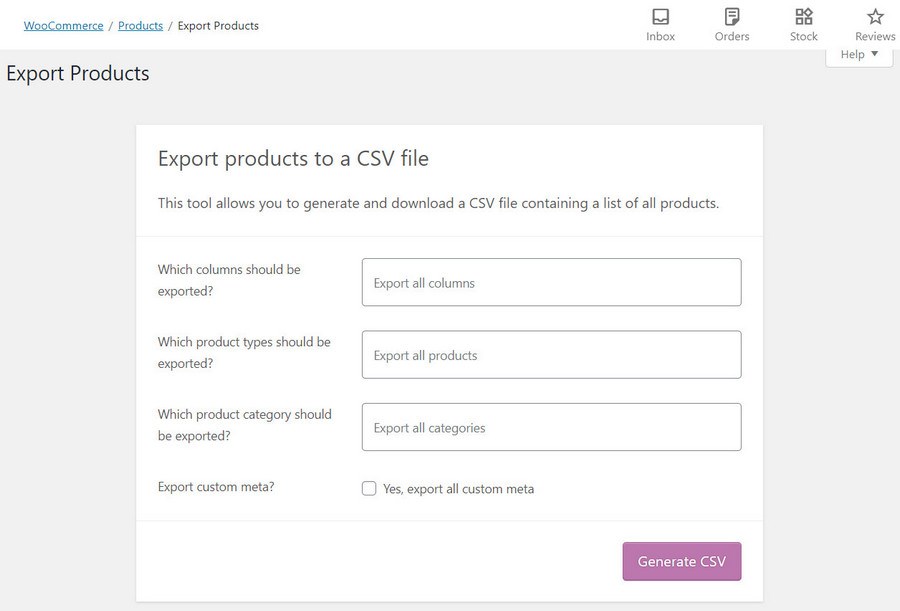Click the Inbox label in the header
The width and height of the screenshot is (900, 611).
(x=660, y=37)
